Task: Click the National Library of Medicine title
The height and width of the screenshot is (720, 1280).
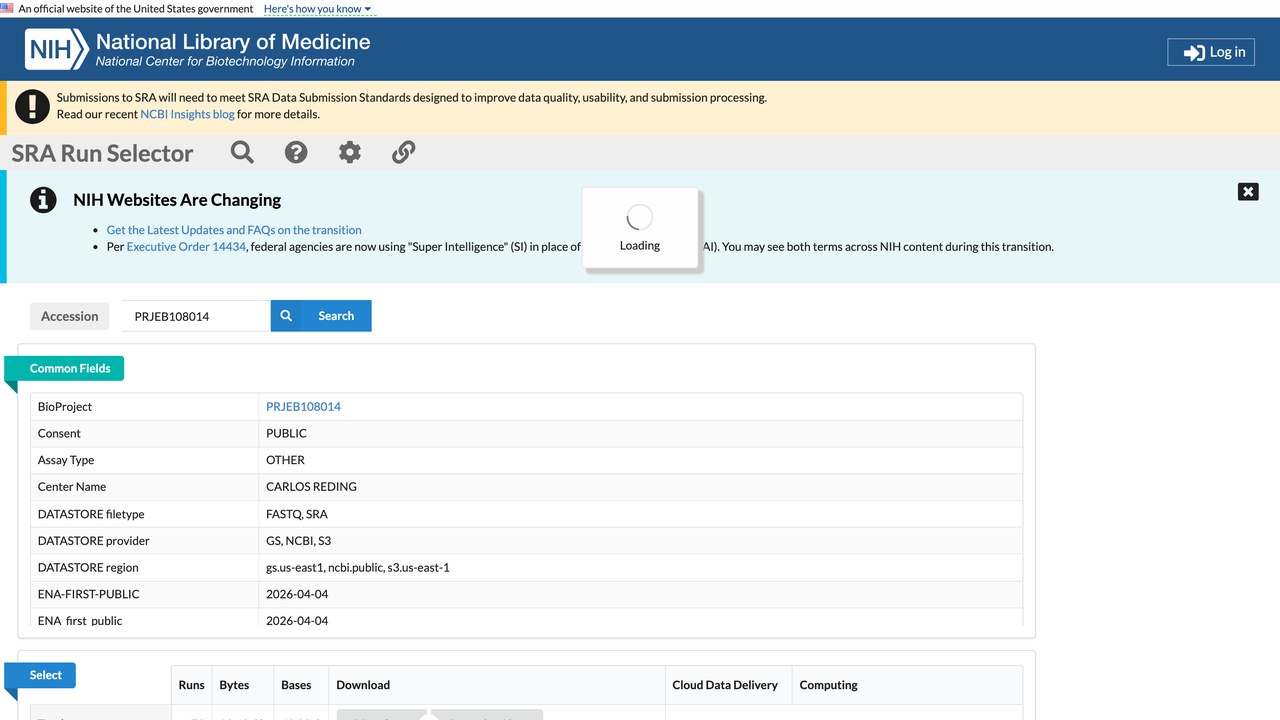Action: point(233,42)
